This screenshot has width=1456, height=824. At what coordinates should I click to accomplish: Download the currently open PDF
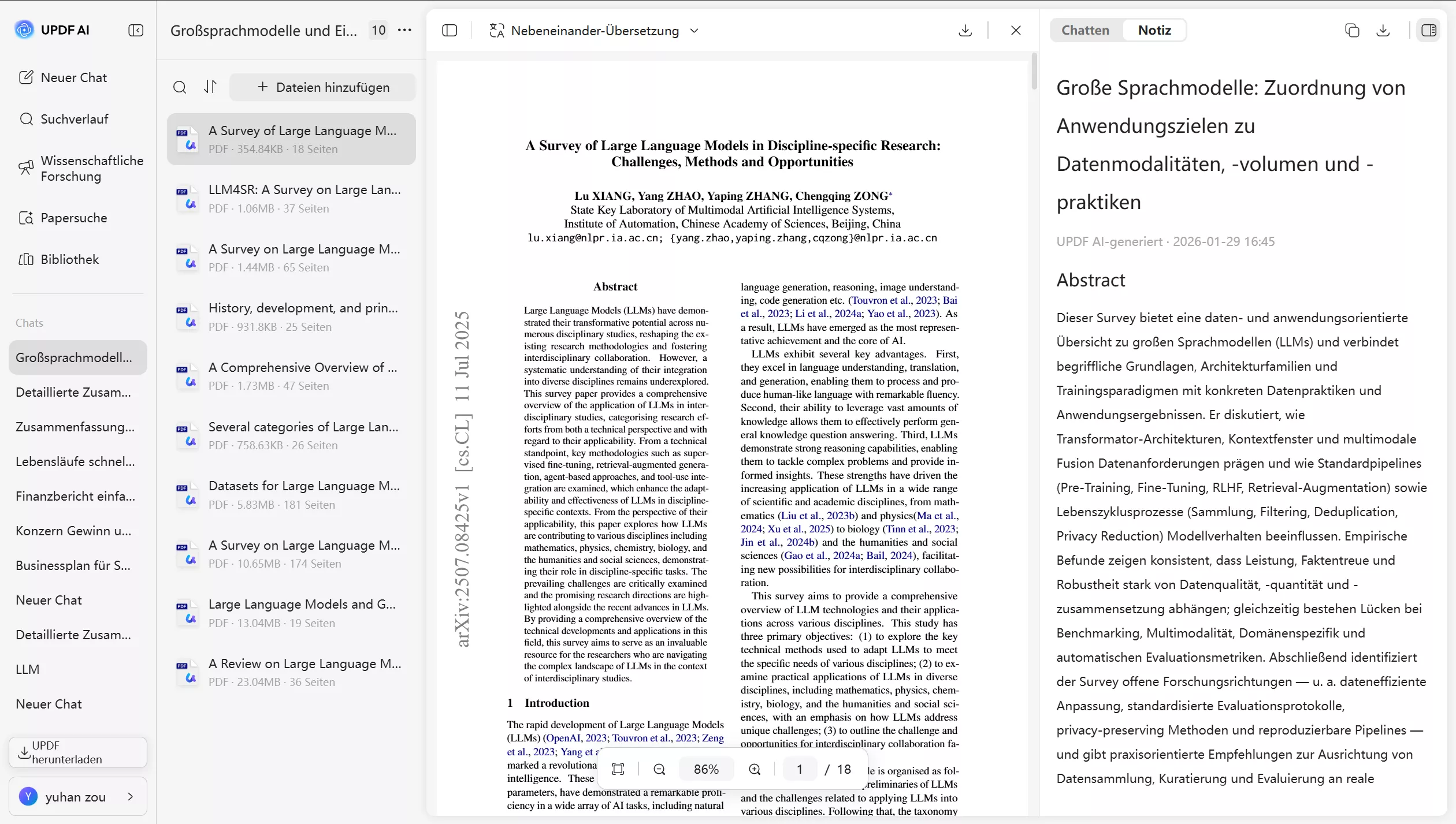click(964, 30)
